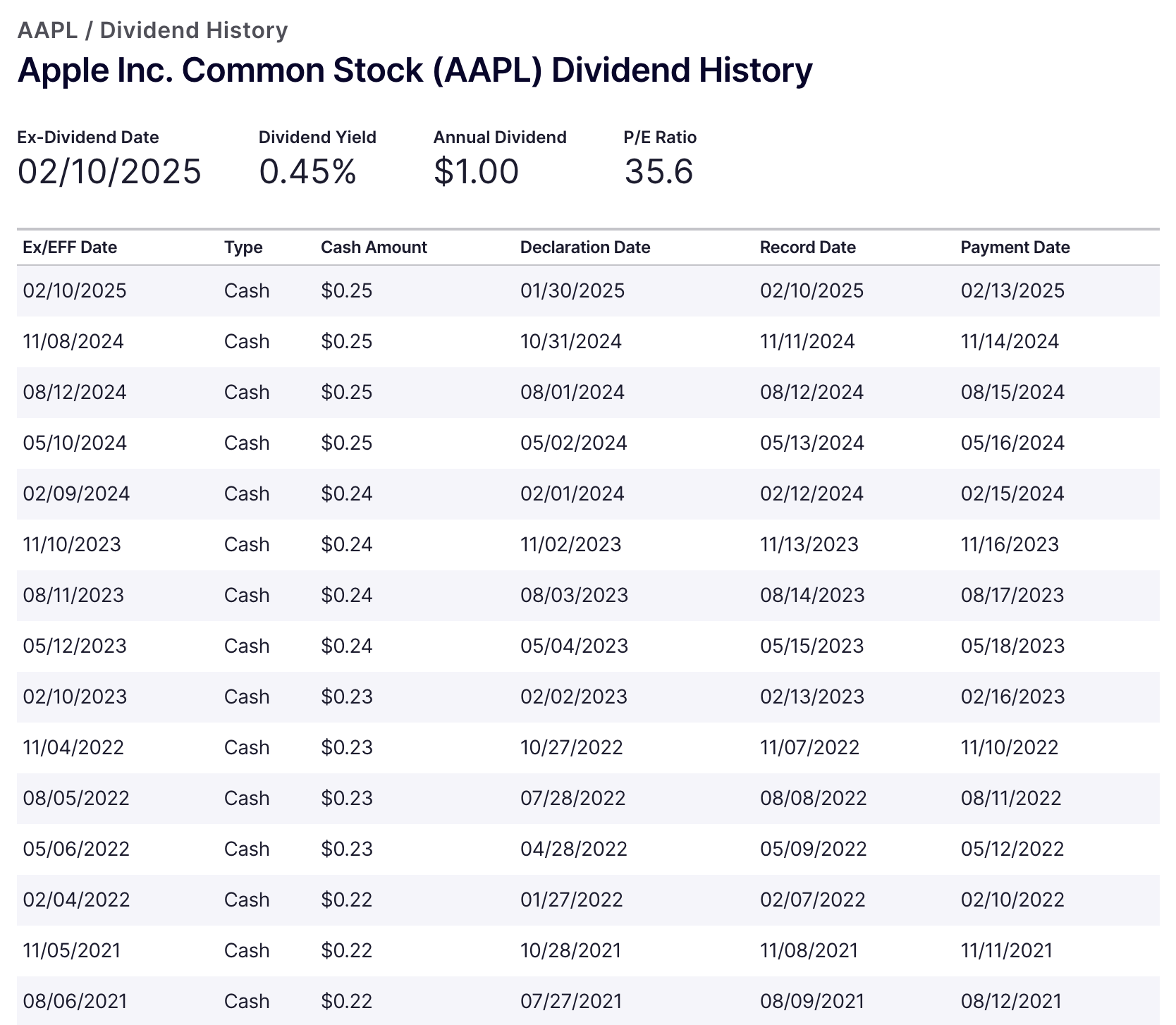Click the payment date 02/13/2025
Screen dimensions: 1176x1025
tap(1012, 291)
